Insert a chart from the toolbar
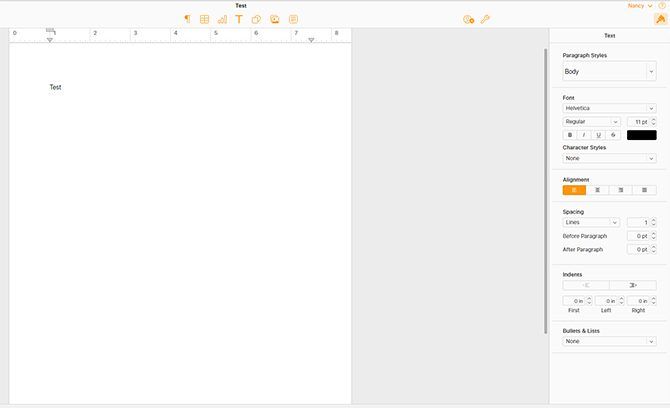This screenshot has height=408, width=670. 222,19
